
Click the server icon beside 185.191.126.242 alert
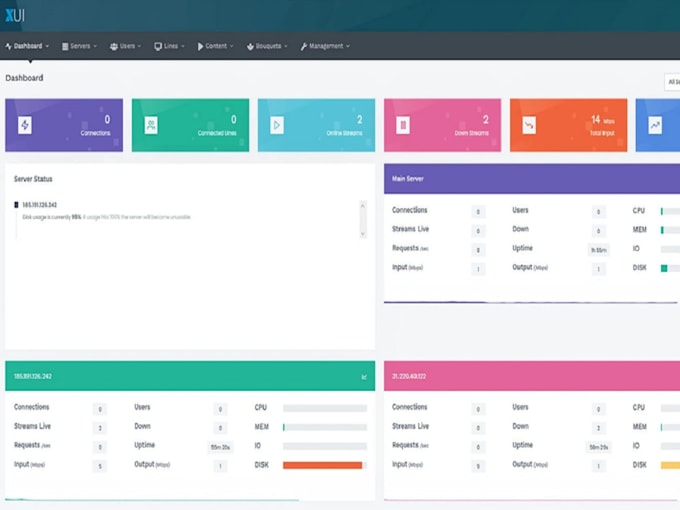16,205
